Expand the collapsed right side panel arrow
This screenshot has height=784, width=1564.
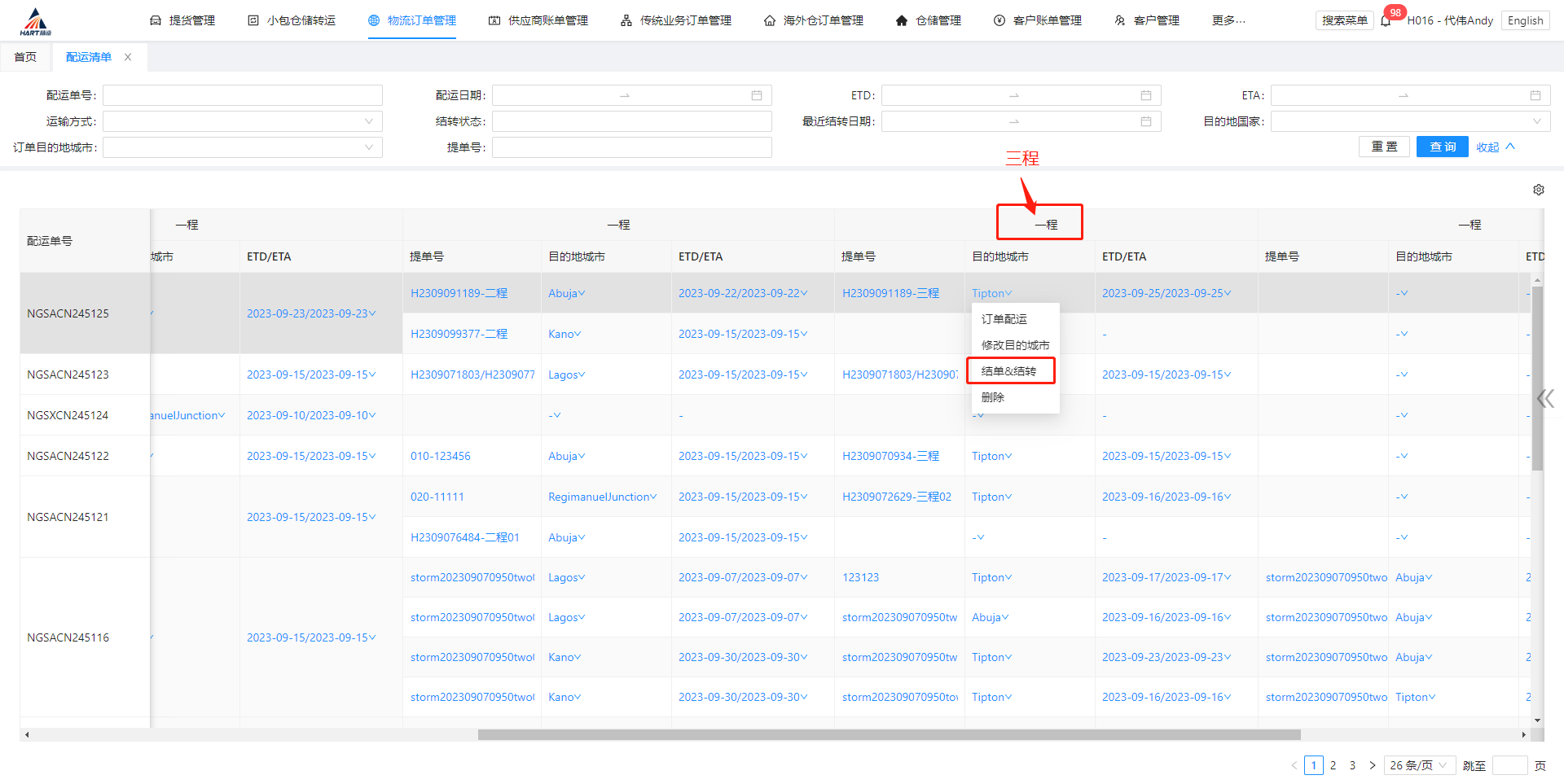pyautogui.click(x=1544, y=398)
